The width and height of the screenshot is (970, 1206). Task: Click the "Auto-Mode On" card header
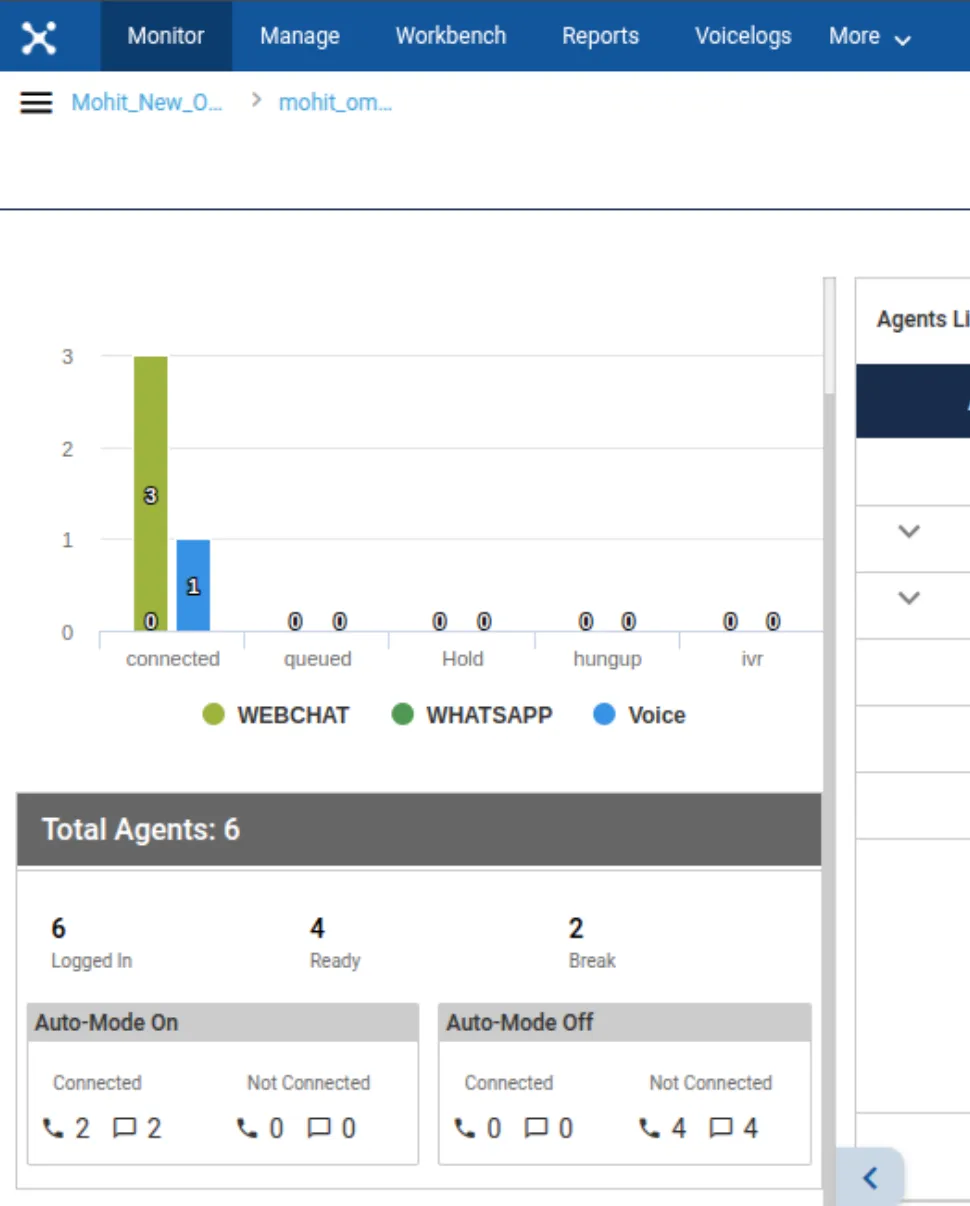[223, 1023]
